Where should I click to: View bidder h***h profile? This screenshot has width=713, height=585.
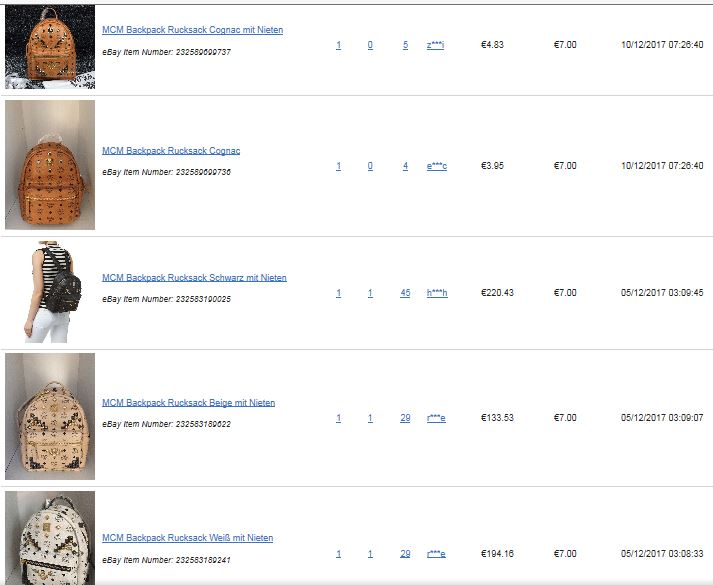pyautogui.click(x=437, y=293)
